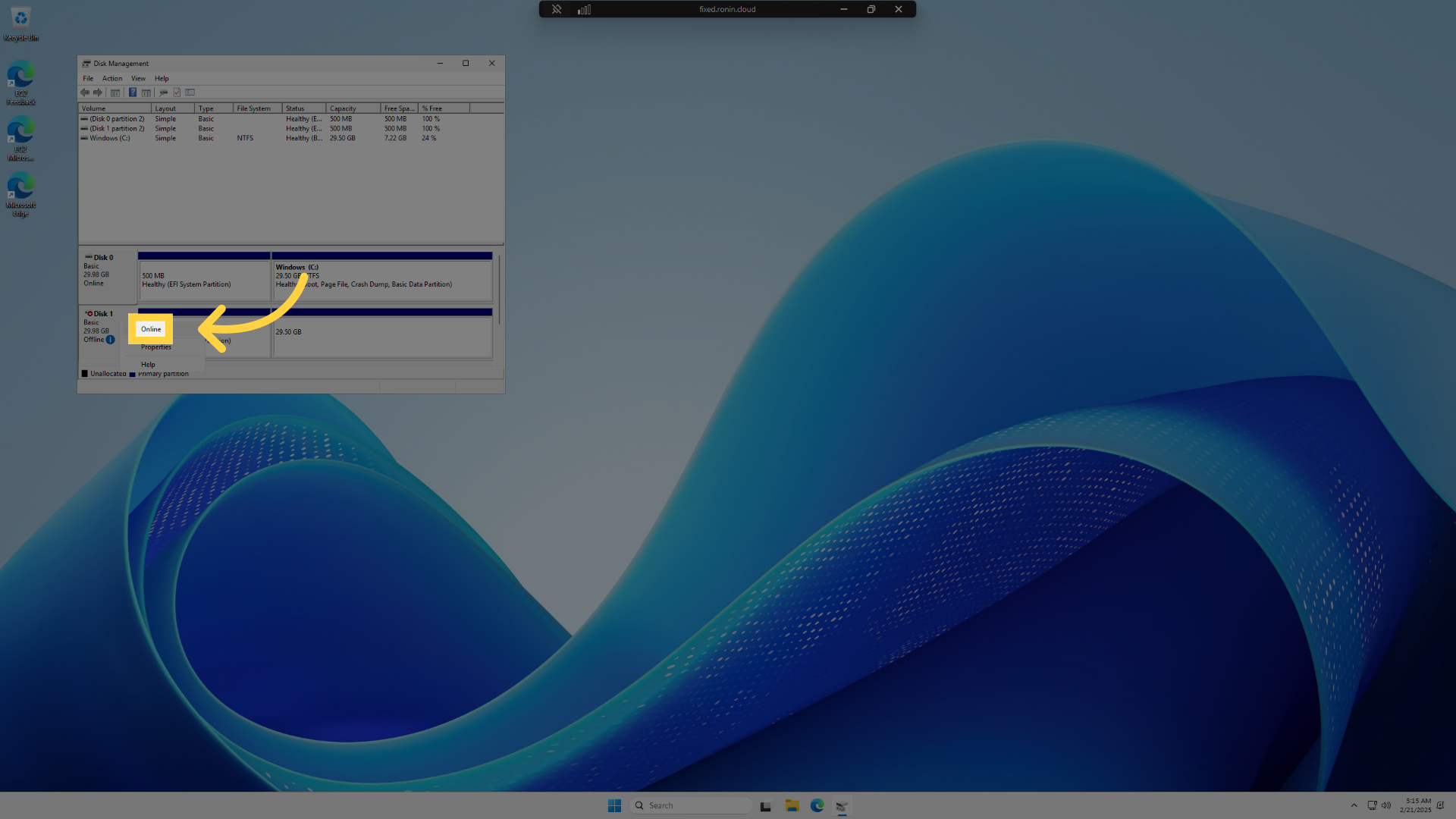Open the File menu

pyautogui.click(x=88, y=78)
